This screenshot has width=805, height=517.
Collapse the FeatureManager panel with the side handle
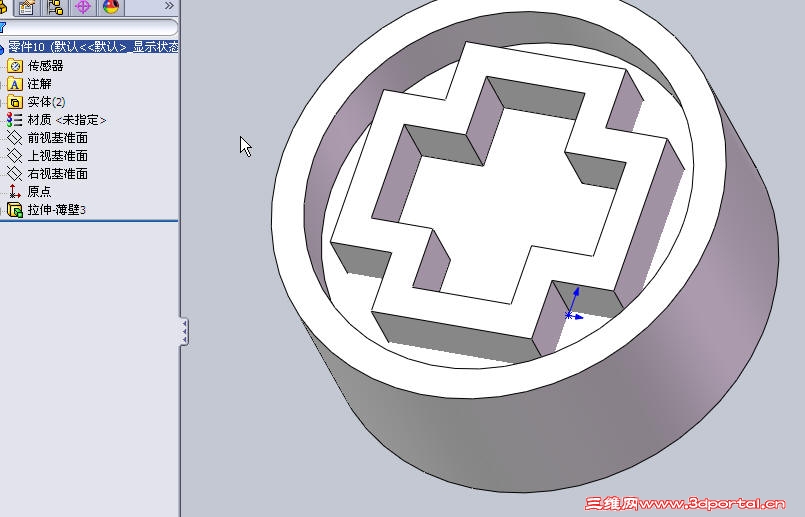[184, 332]
